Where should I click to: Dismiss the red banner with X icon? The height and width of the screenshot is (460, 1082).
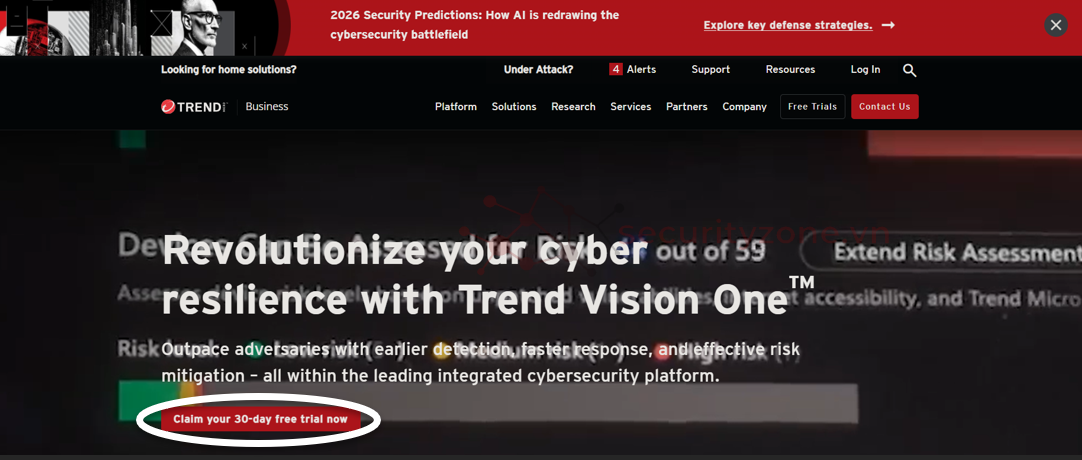tap(1055, 26)
